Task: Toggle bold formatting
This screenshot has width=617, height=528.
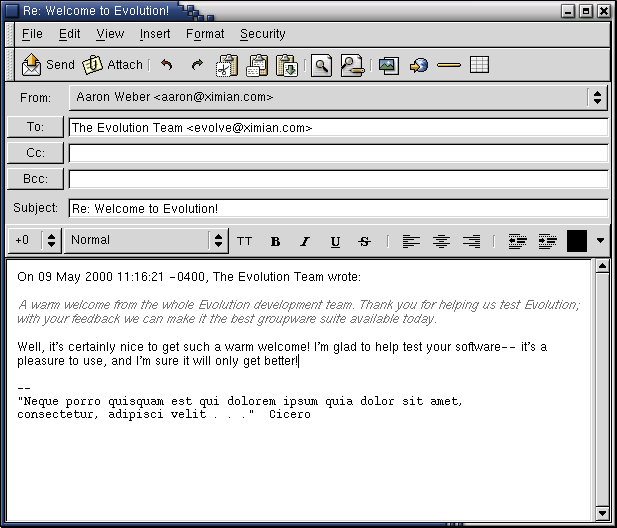Action: coord(276,241)
